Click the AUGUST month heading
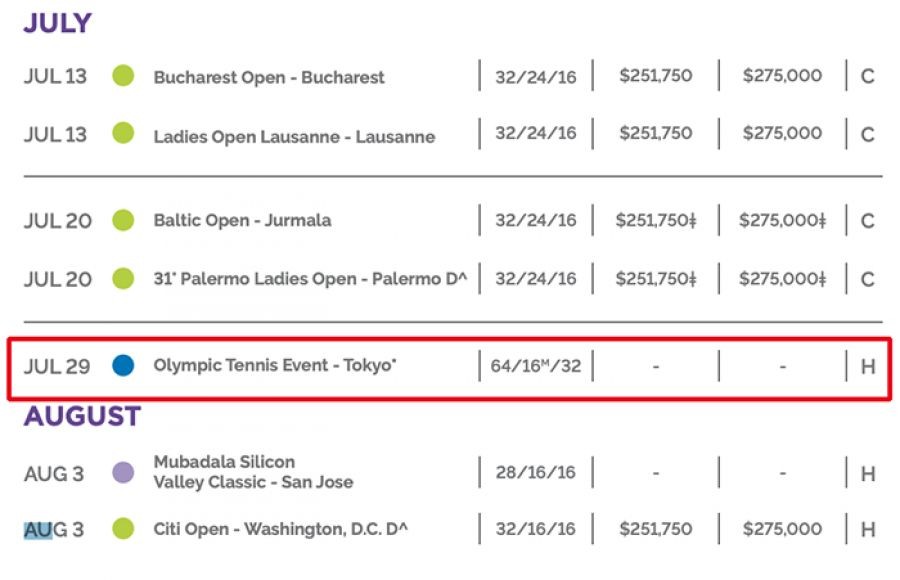The image size is (900, 580). coord(82,417)
